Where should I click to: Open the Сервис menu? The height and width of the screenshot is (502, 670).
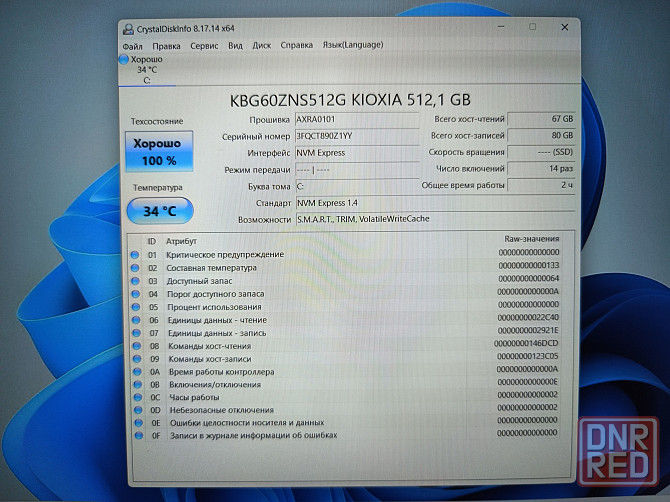204,46
